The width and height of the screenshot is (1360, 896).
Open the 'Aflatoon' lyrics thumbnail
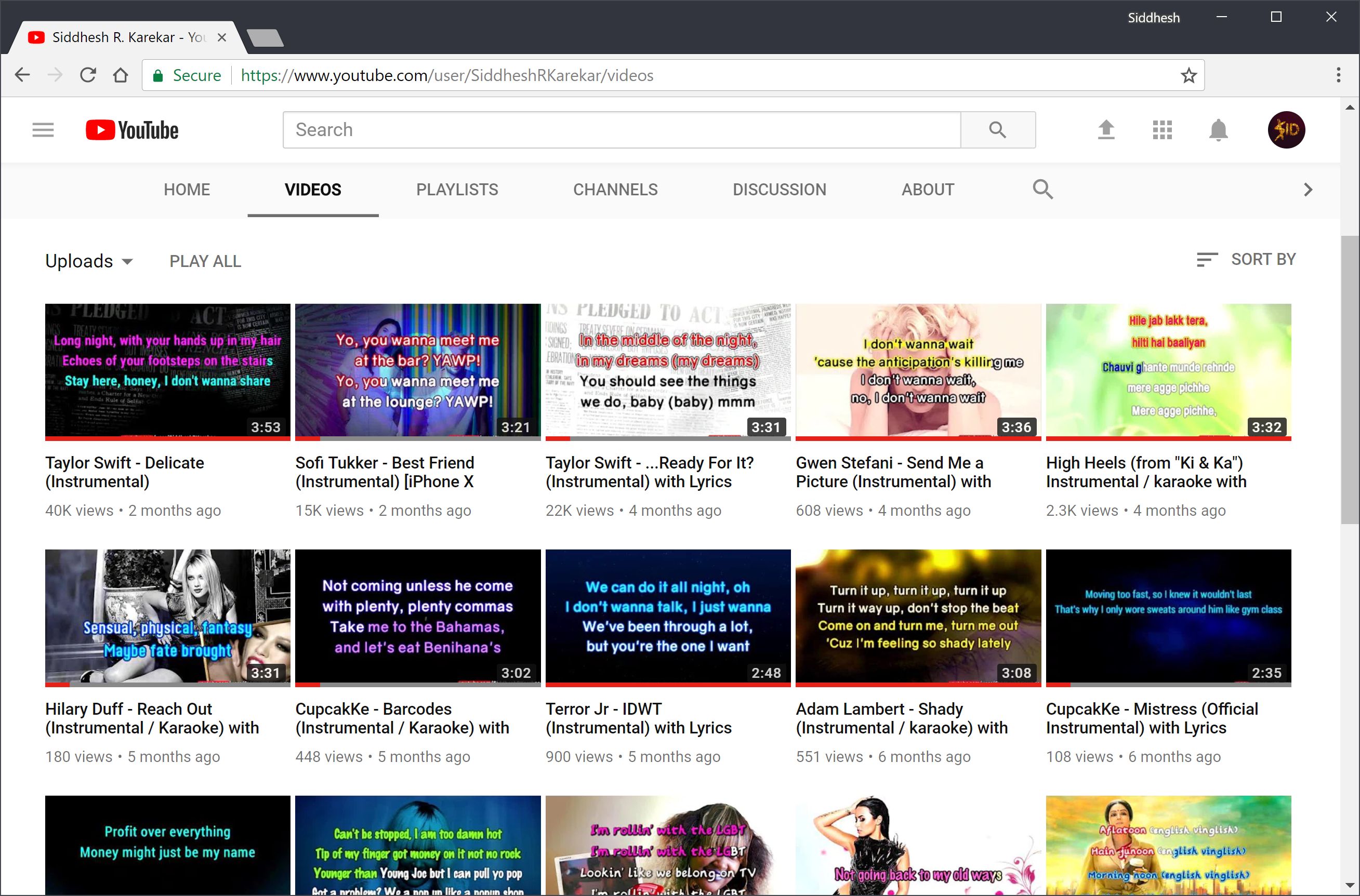click(x=1168, y=845)
